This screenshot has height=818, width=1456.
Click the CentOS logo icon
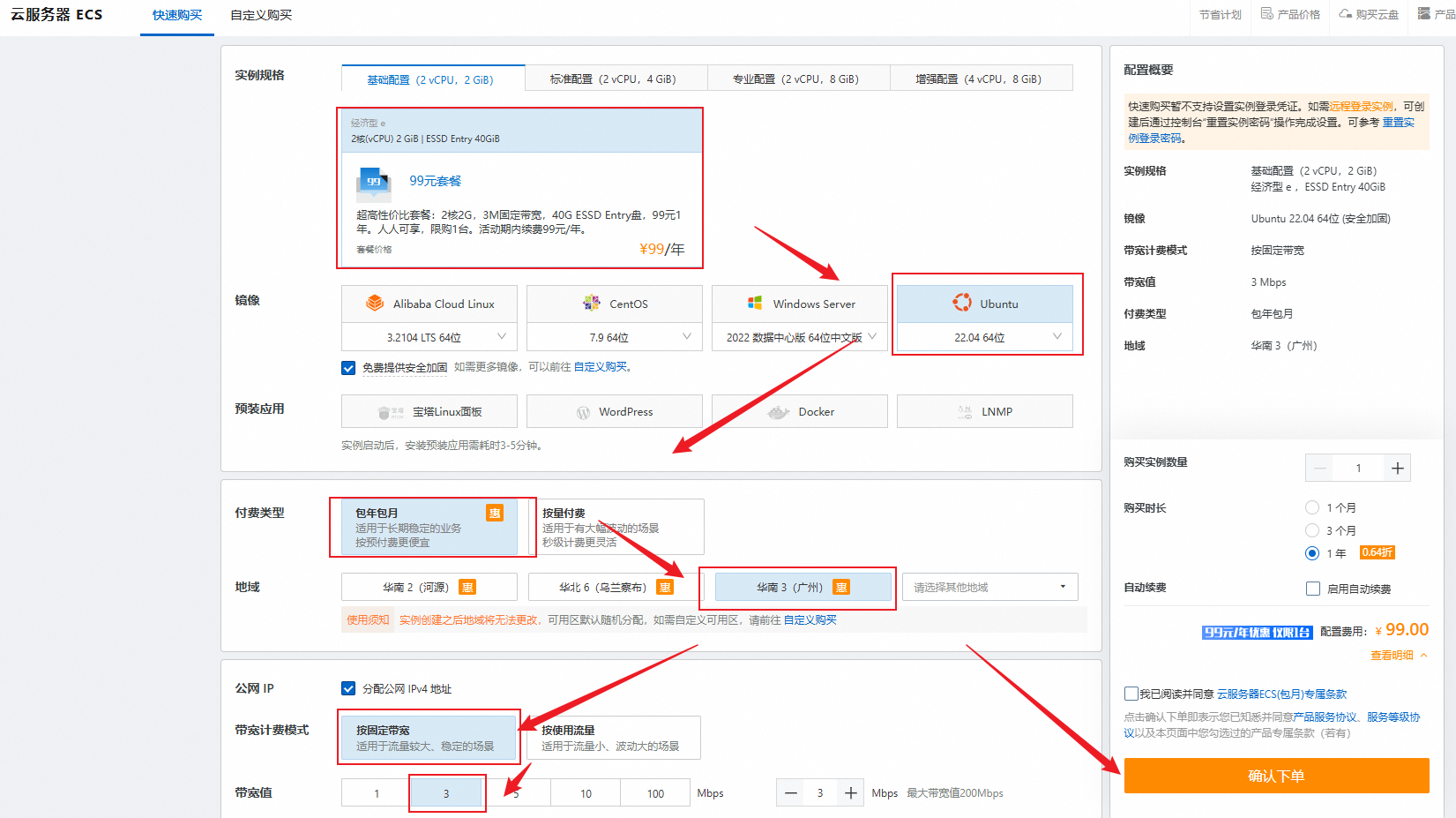(x=591, y=304)
